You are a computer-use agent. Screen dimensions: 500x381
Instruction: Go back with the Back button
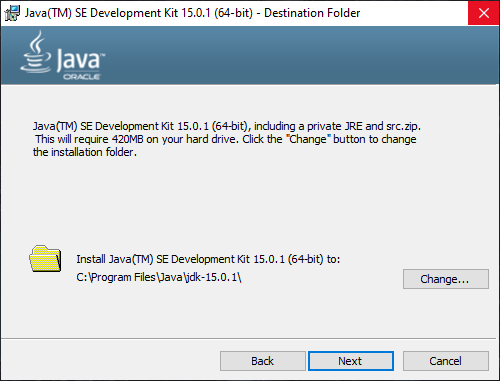(x=263, y=361)
